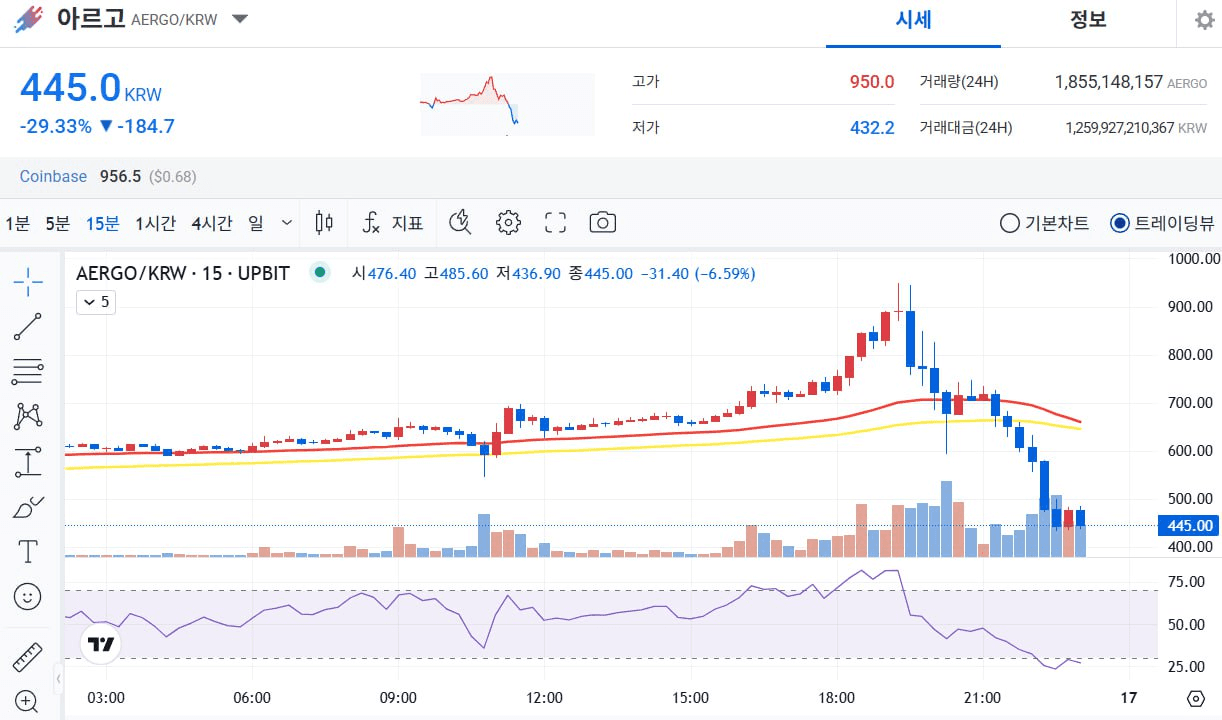Open the 지표 indicators menu
This screenshot has width=1222, height=720.
click(x=392, y=223)
